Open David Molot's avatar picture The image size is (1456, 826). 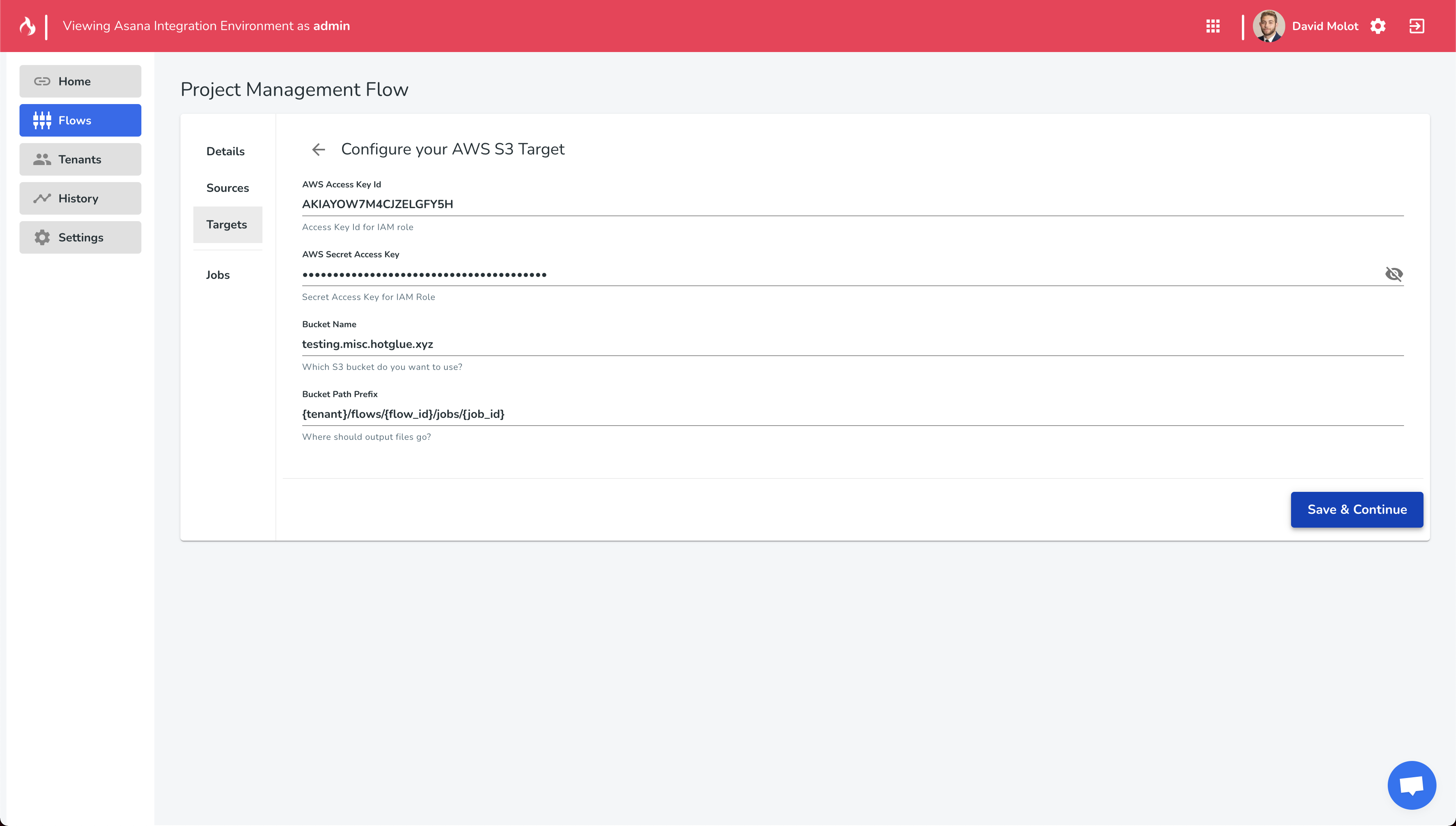(x=1268, y=26)
